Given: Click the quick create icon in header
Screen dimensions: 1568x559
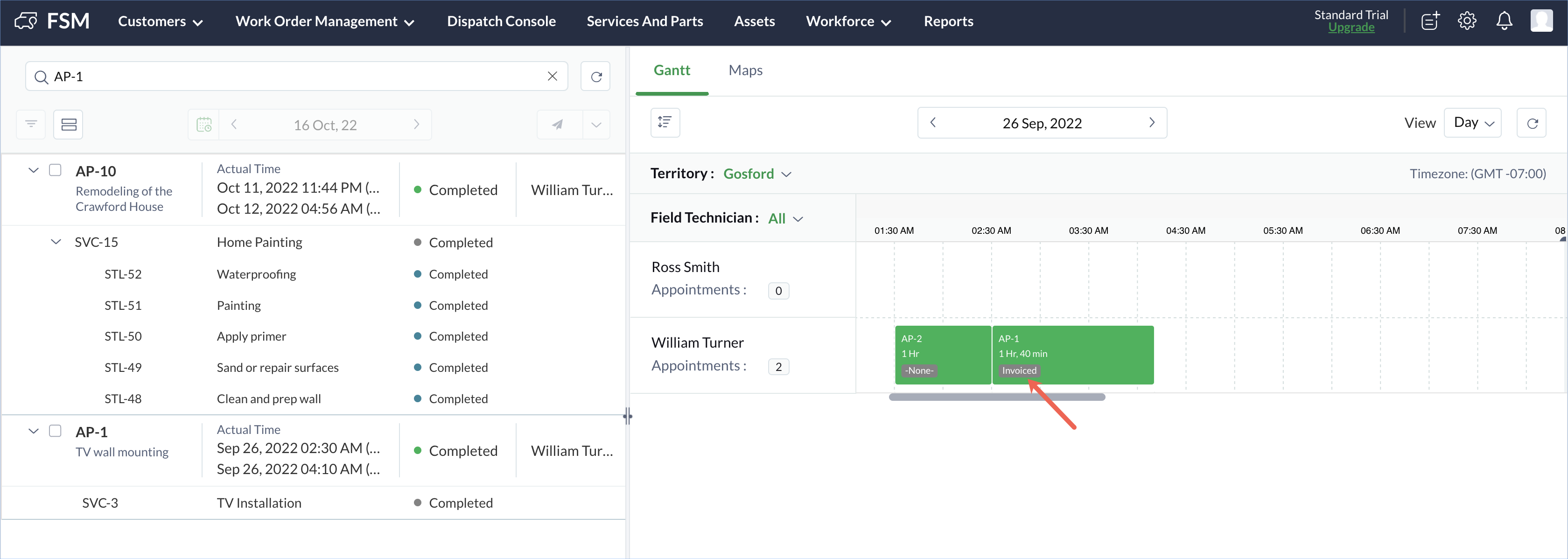Looking at the screenshot, I should click(x=1430, y=21).
